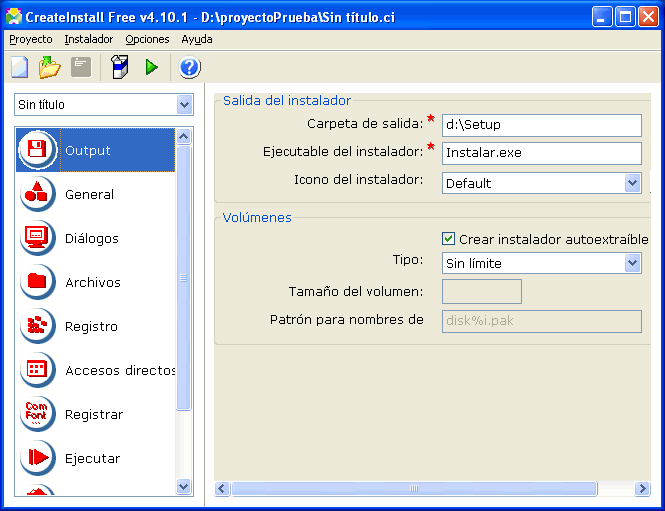665x511 pixels.
Task: Open the Instalador menu
Action: 89,39
